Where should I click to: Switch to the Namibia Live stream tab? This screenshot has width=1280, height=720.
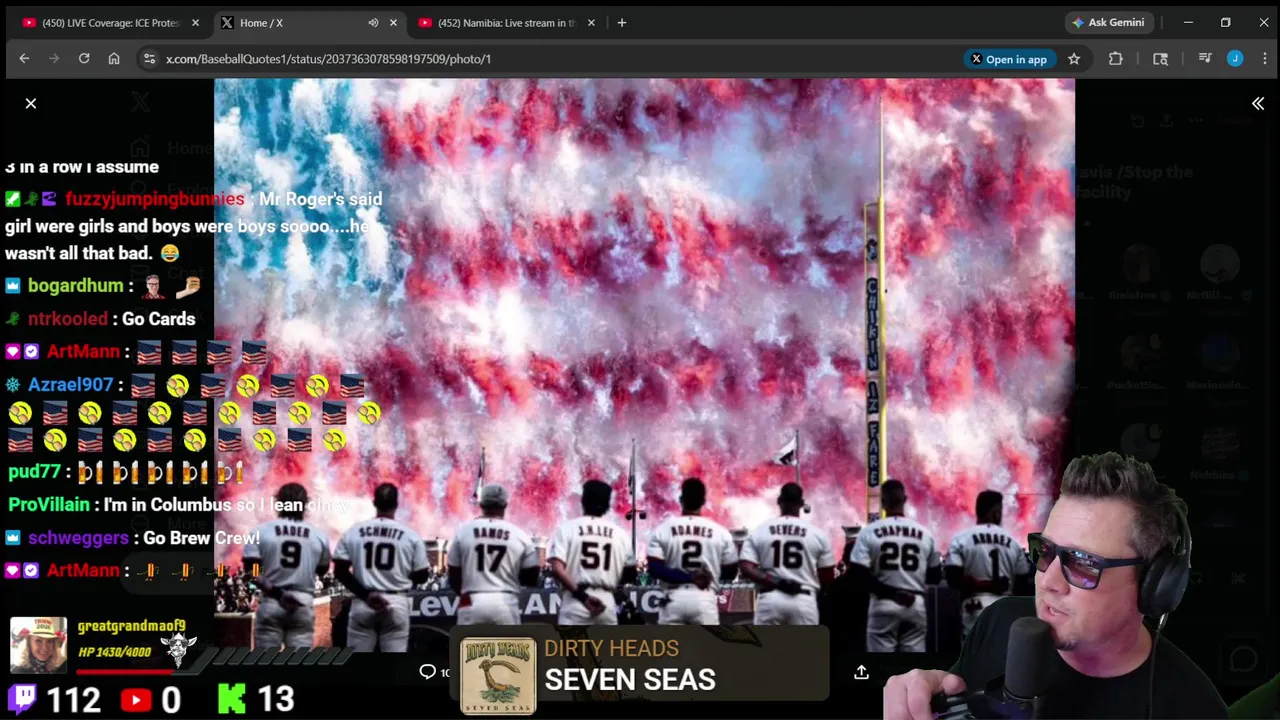click(506, 23)
